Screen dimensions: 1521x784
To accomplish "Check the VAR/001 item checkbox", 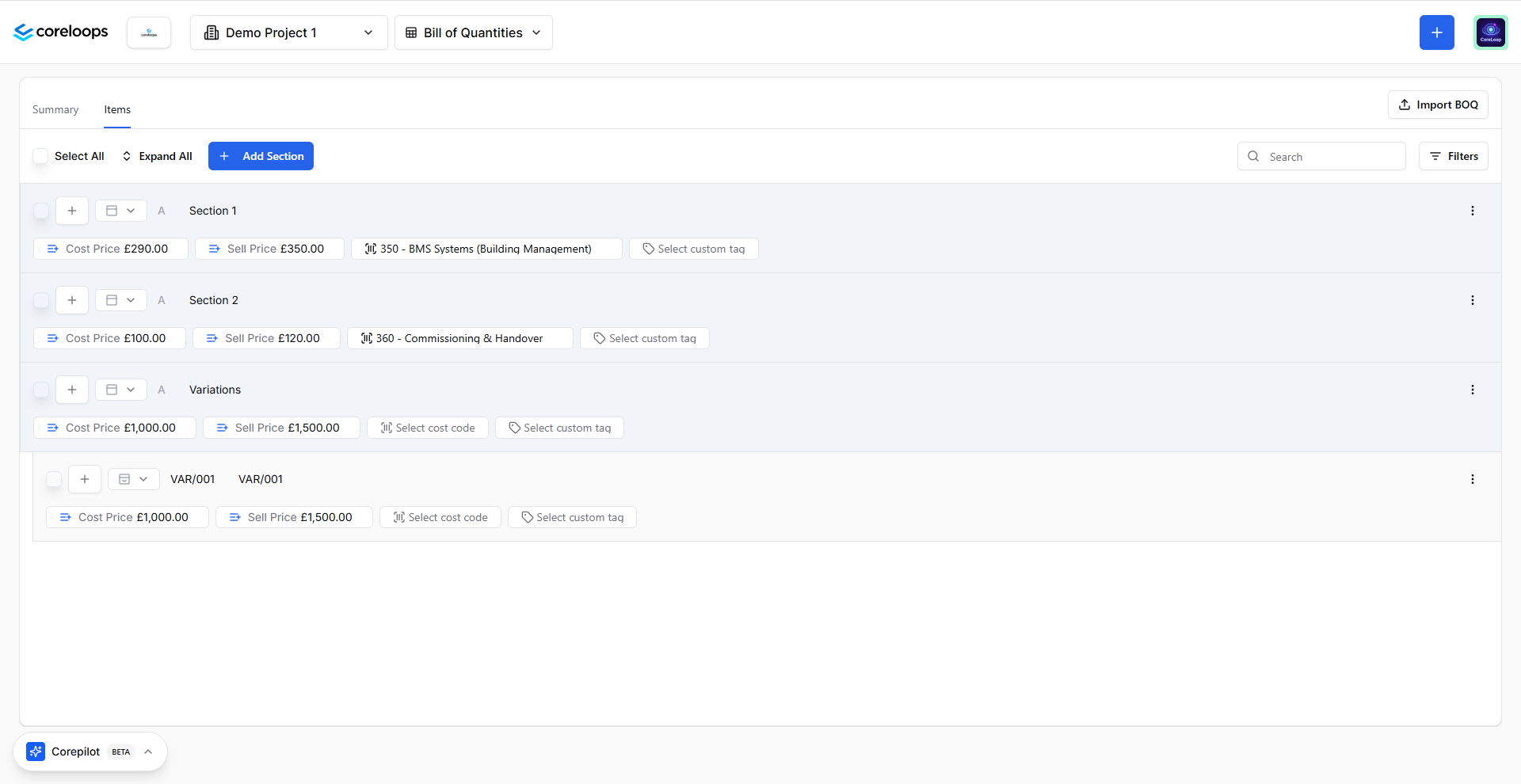I will [54, 479].
